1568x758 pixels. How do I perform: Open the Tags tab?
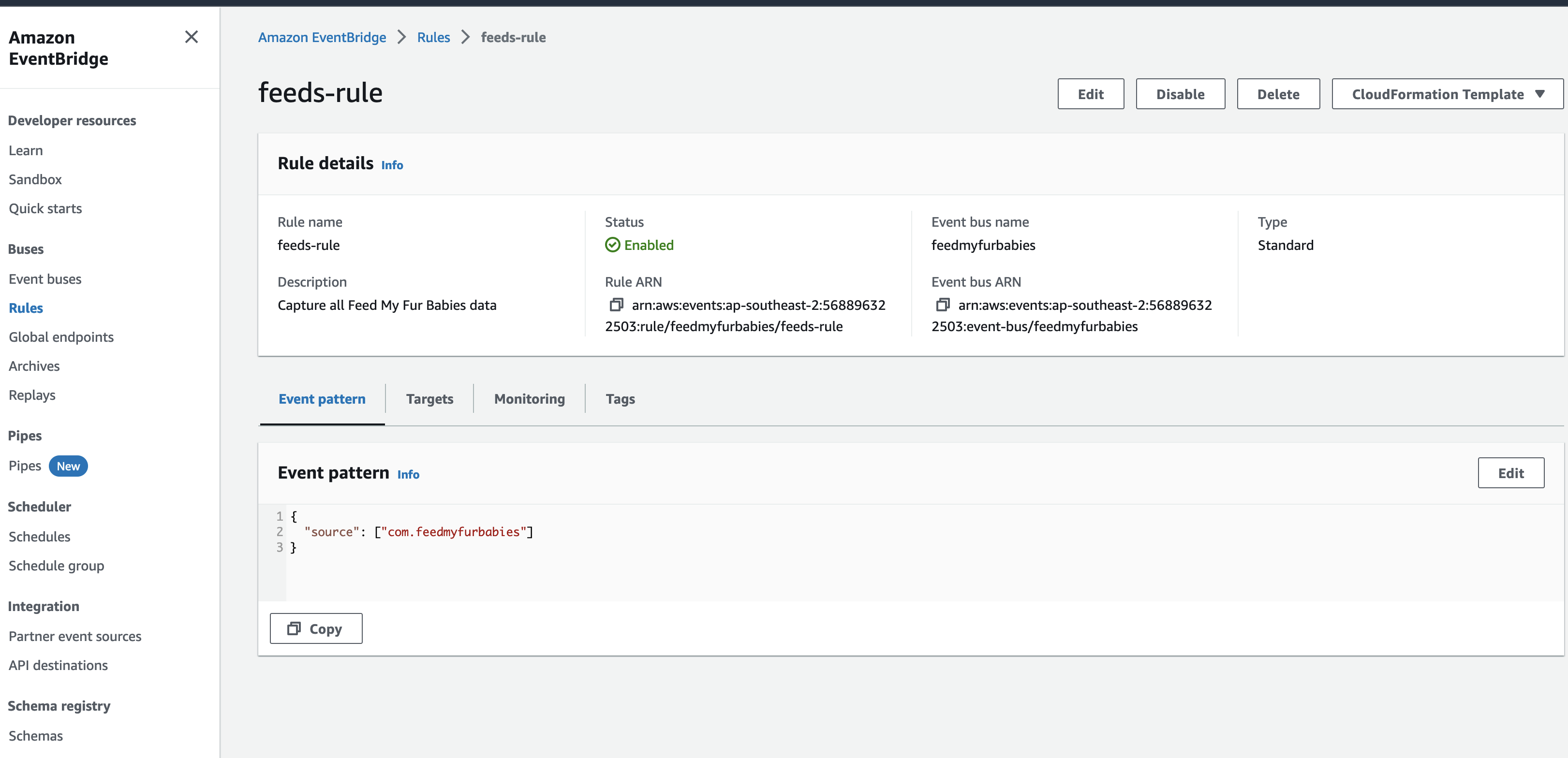pos(620,399)
